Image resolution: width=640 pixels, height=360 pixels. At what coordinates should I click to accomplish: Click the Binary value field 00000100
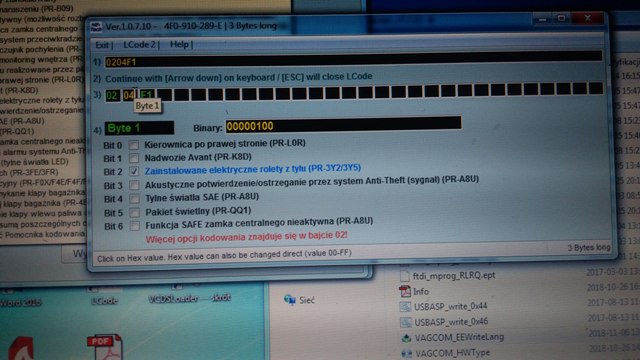coord(343,124)
